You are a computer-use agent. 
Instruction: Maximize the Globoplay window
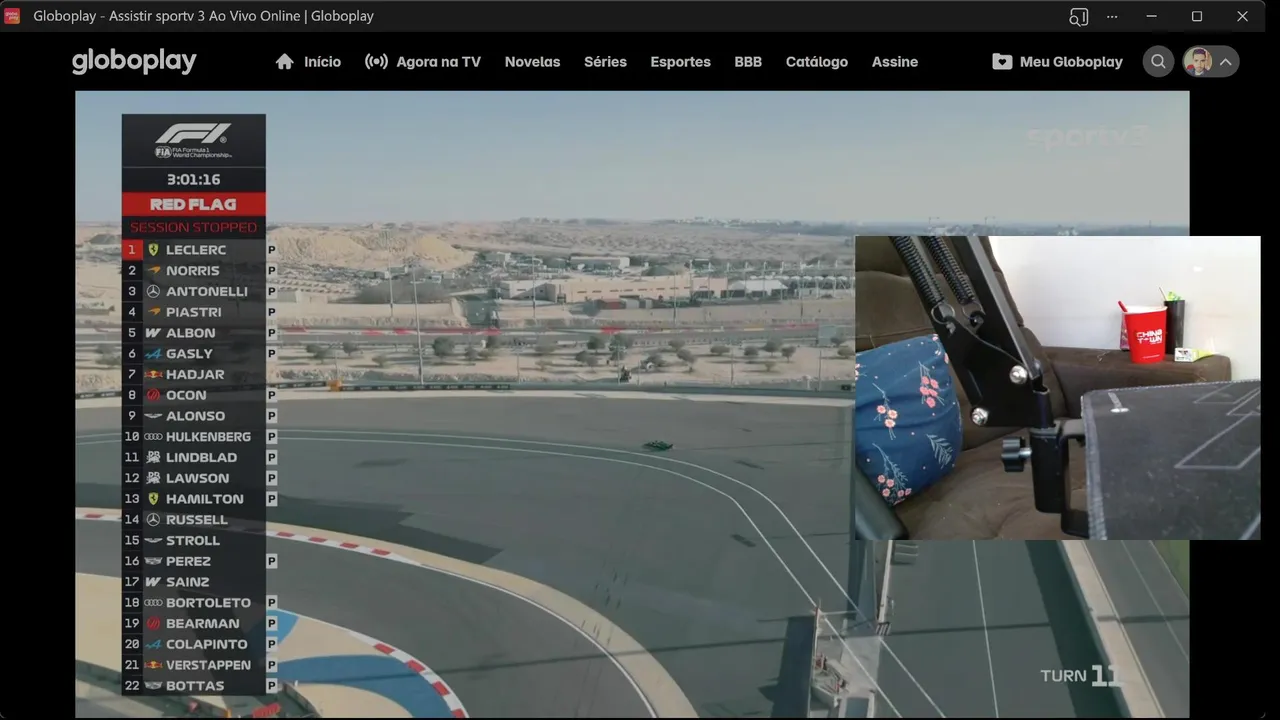pyautogui.click(x=1197, y=16)
